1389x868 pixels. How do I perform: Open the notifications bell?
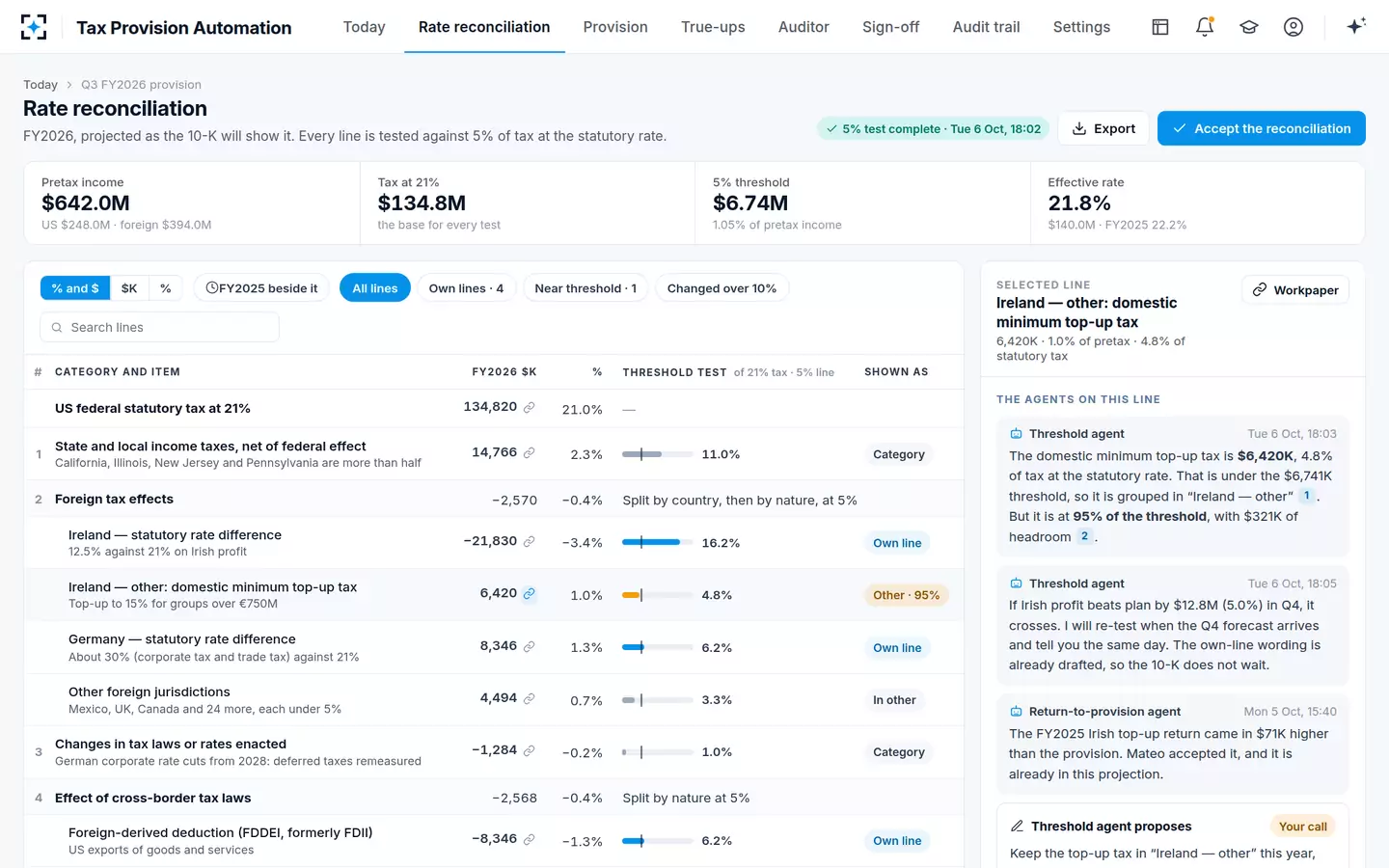pos(1205,27)
